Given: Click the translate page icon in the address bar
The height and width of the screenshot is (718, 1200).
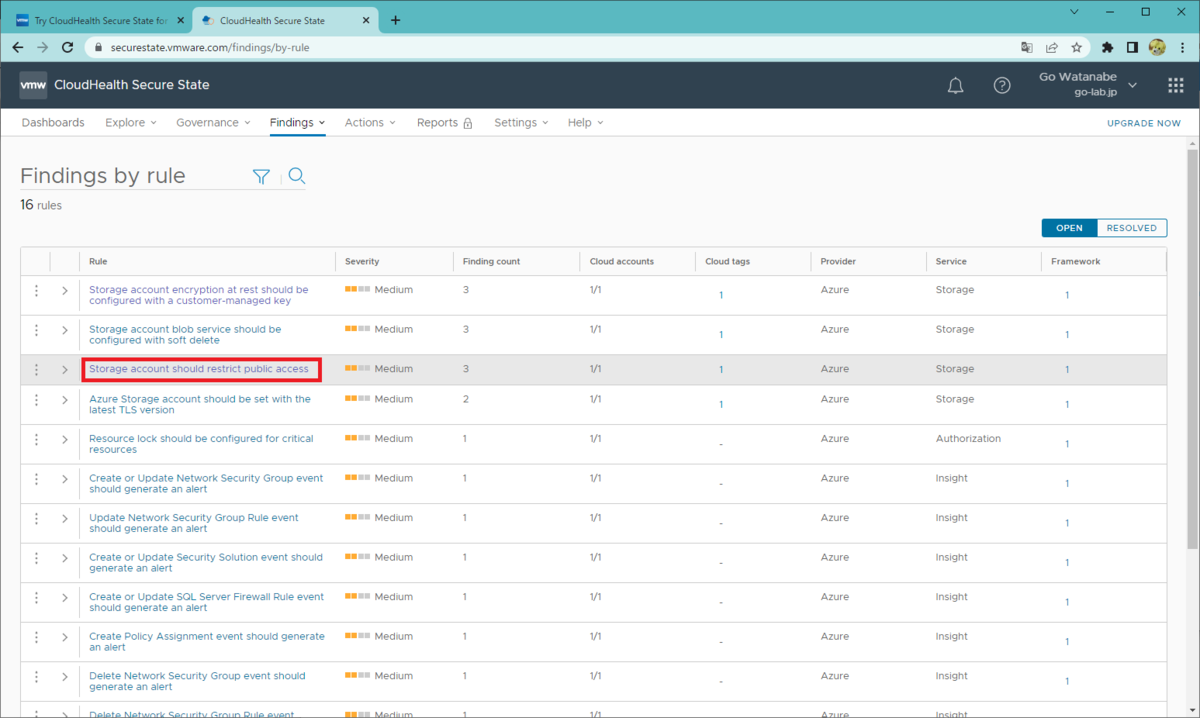Looking at the screenshot, I should 1026,47.
